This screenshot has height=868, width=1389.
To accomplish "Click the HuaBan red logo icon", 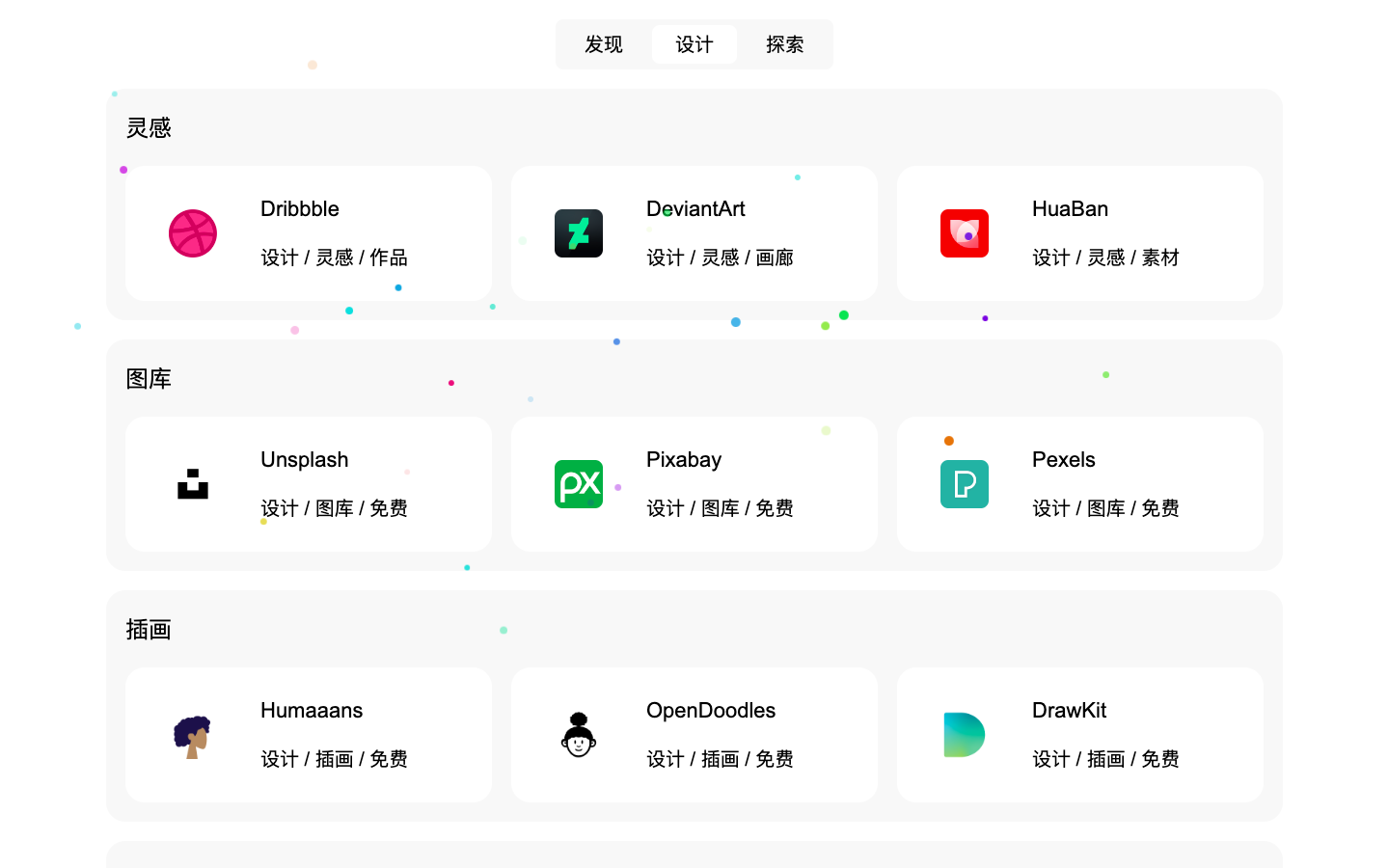I will [965, 233].
